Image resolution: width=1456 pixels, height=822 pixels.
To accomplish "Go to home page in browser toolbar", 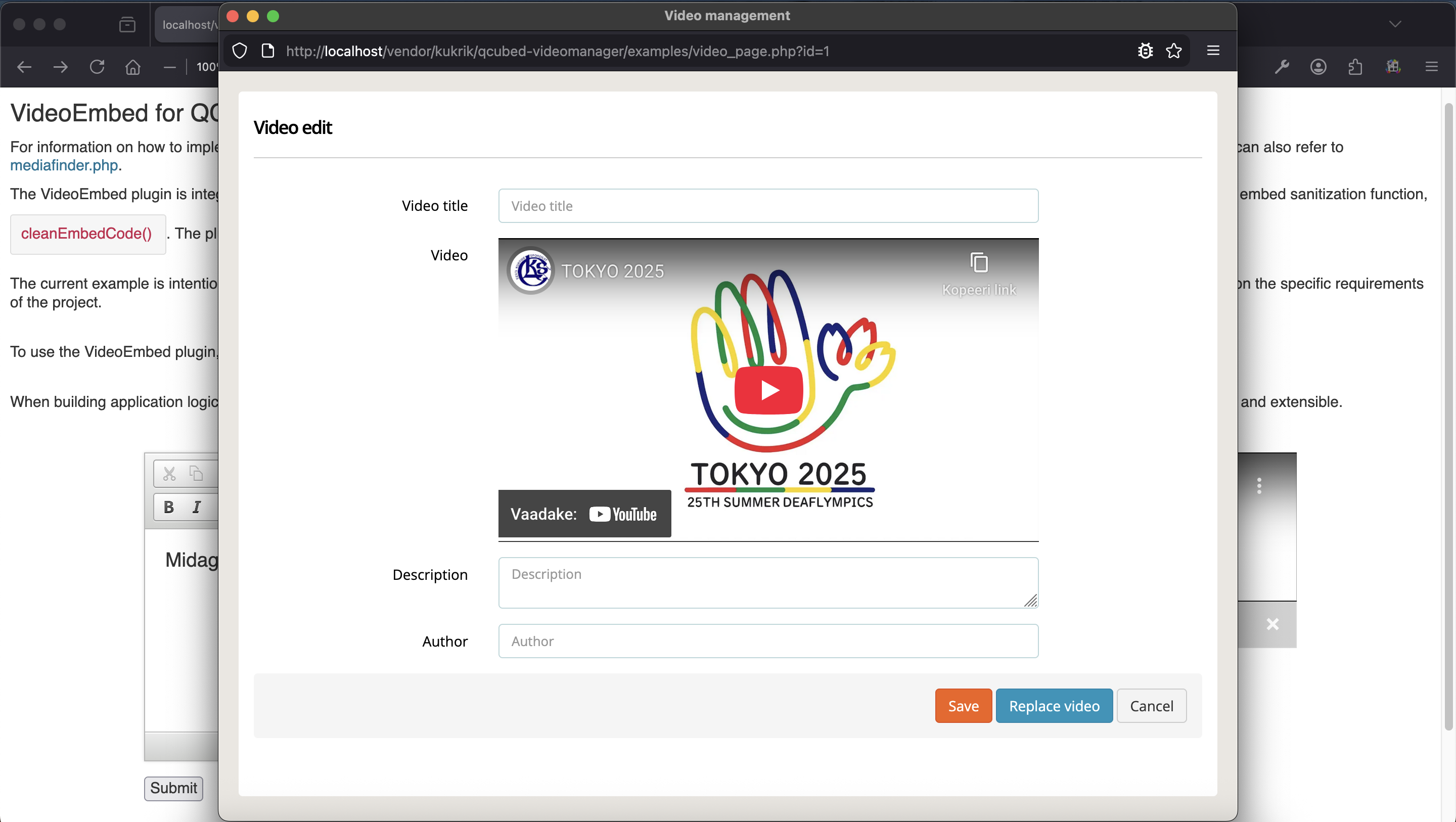I will tap(133, 67).
